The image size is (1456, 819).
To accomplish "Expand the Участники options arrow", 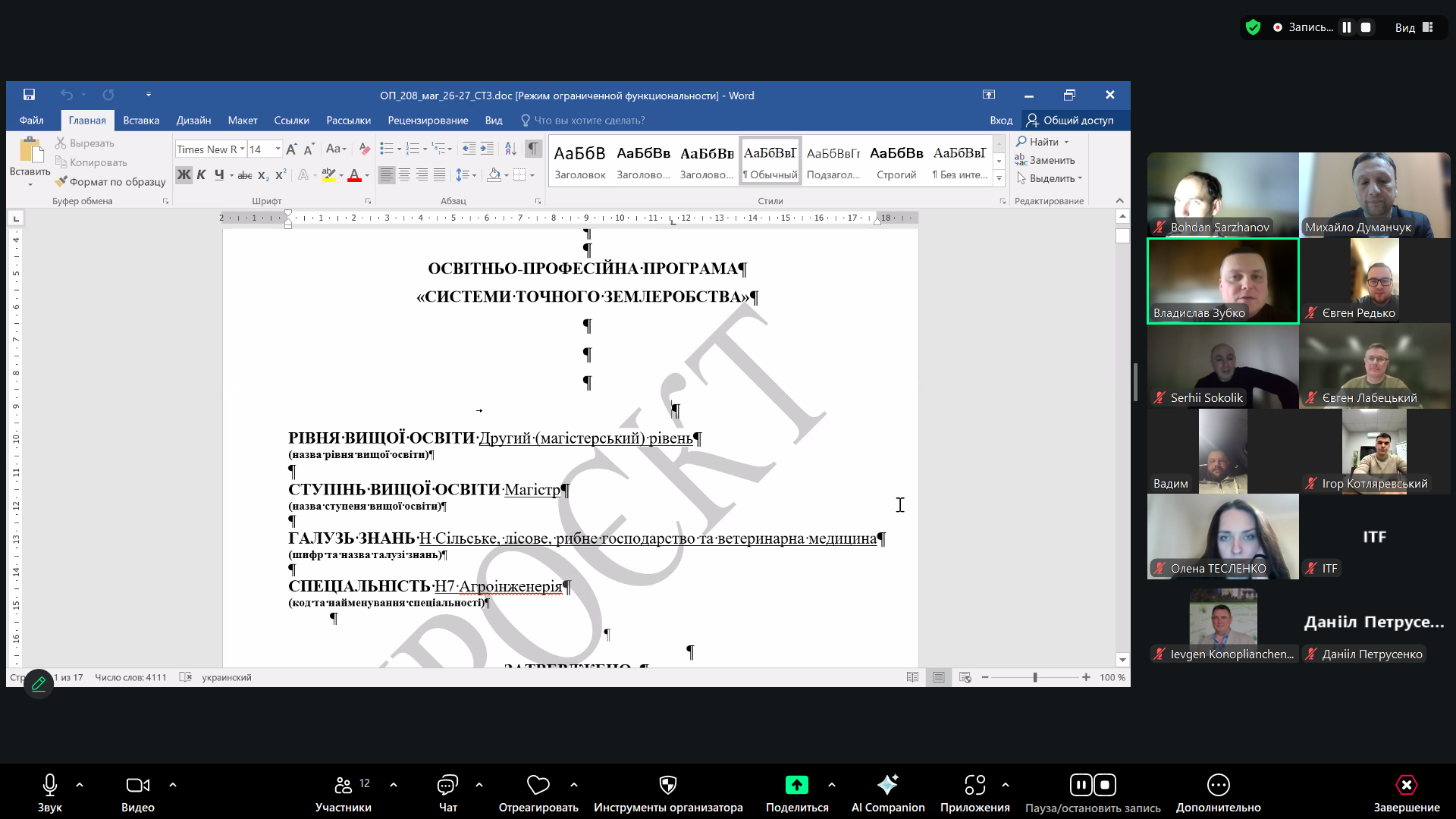I will click(x=394, y=785).
